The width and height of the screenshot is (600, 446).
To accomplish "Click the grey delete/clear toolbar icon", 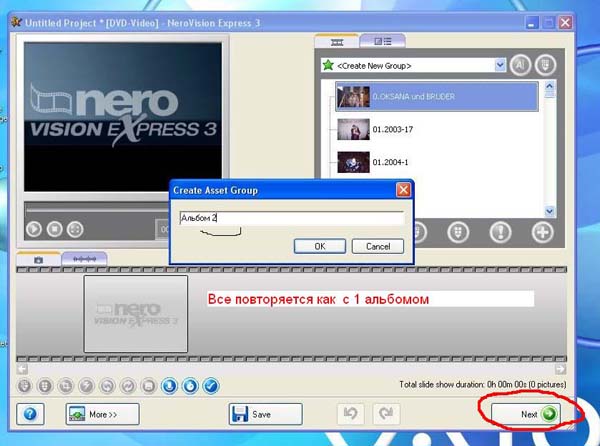I will [148, 386].
